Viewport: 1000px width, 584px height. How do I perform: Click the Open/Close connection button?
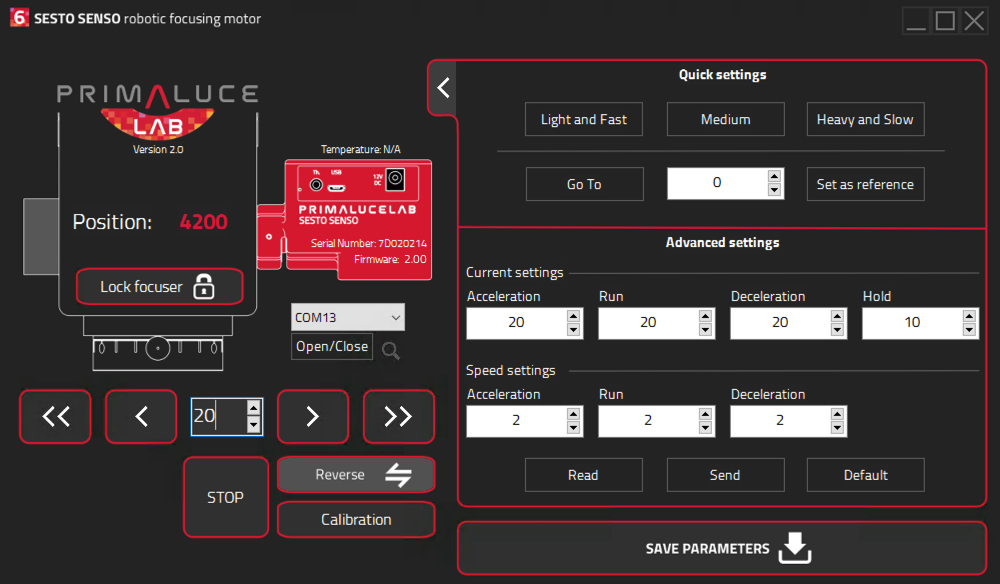[332, 346]
